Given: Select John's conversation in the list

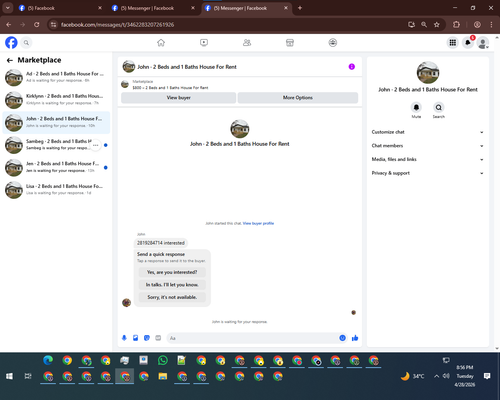Looking at the screenshot, I should pyautogui.click(x=56, y=122).
